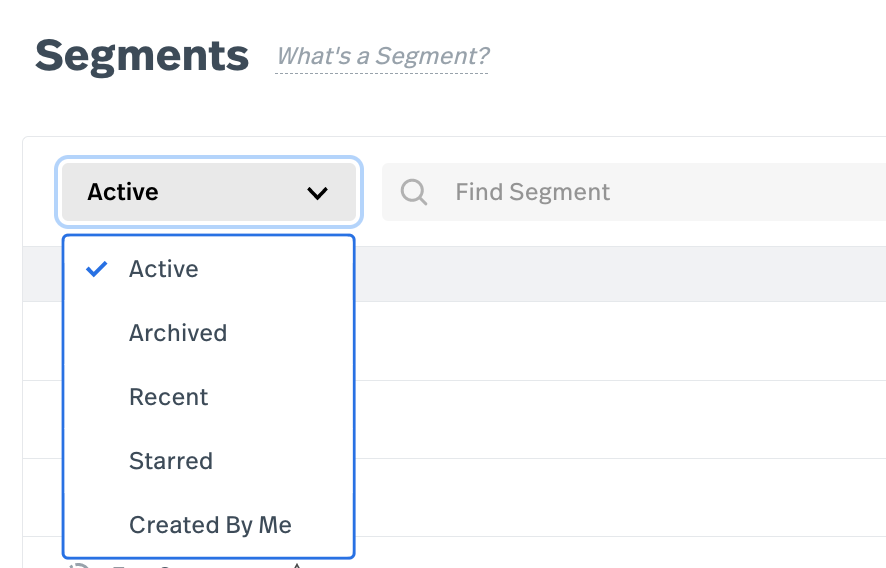This screenshot has width=886, height=568.
Task: Show only Starred segments
Action: (171, 461)
